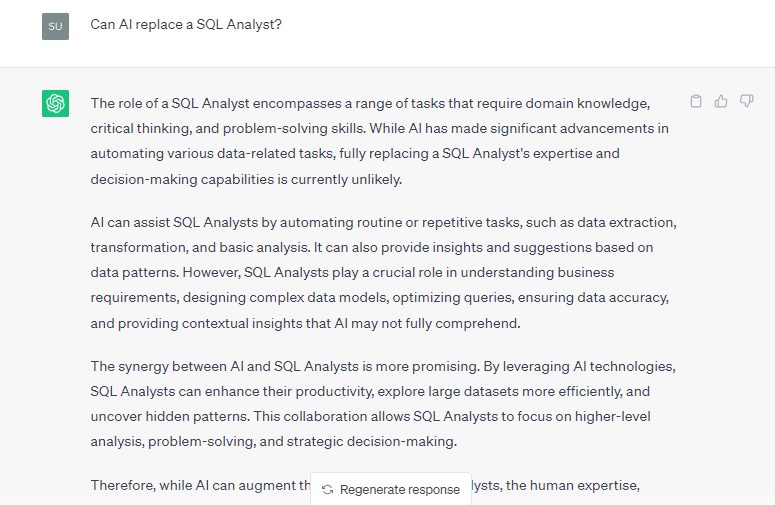Click the line starting 'uncover hidden patterns'
The height and width of the screenshot is (505, 775).
[370, 416]
